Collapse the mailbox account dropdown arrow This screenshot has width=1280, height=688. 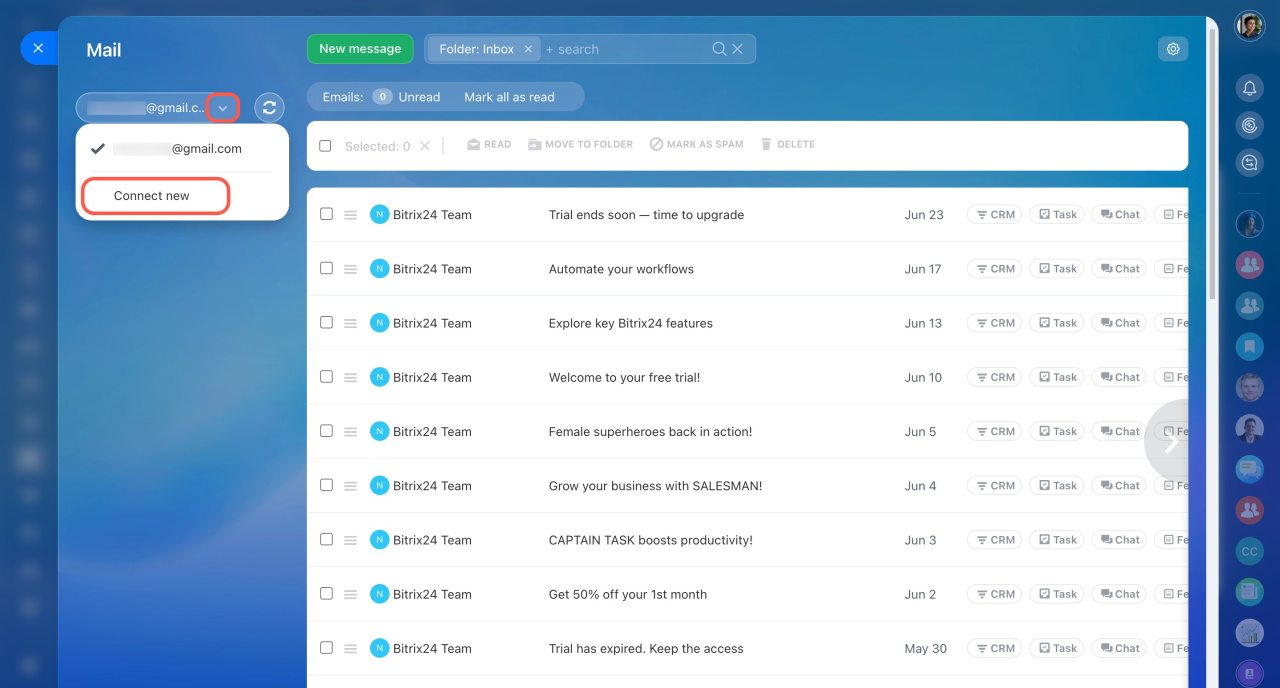(223, 108)
